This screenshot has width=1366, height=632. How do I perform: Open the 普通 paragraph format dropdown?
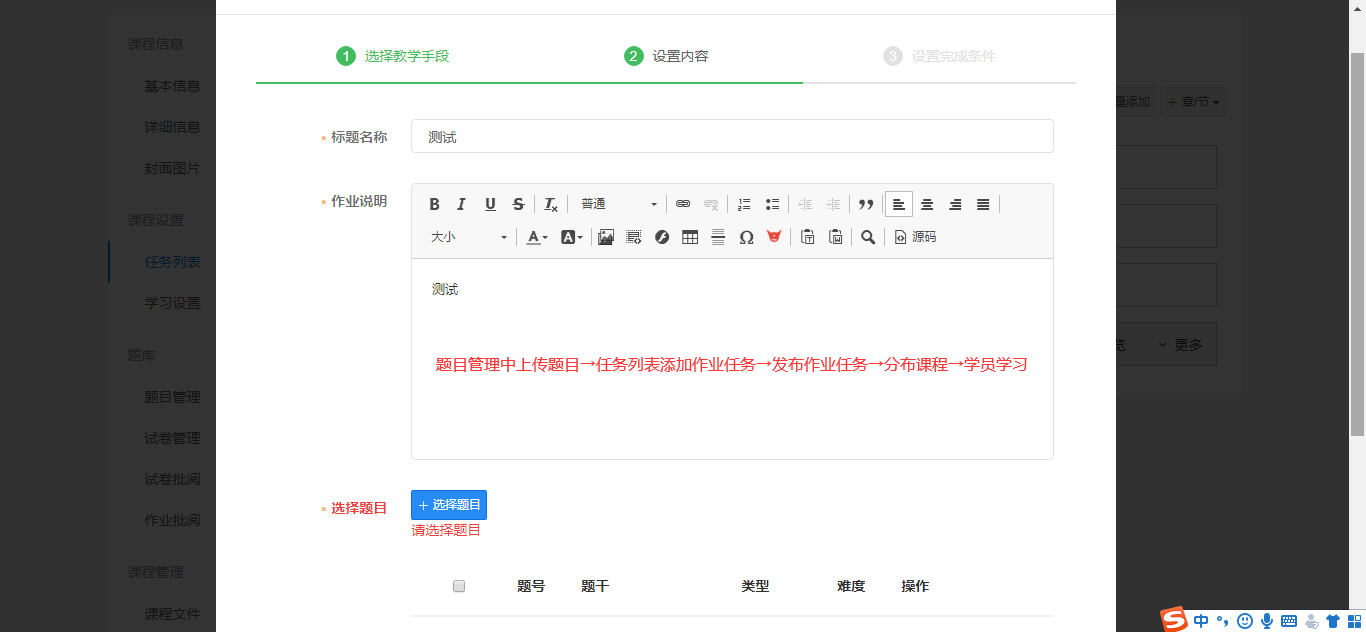[619, 204]
